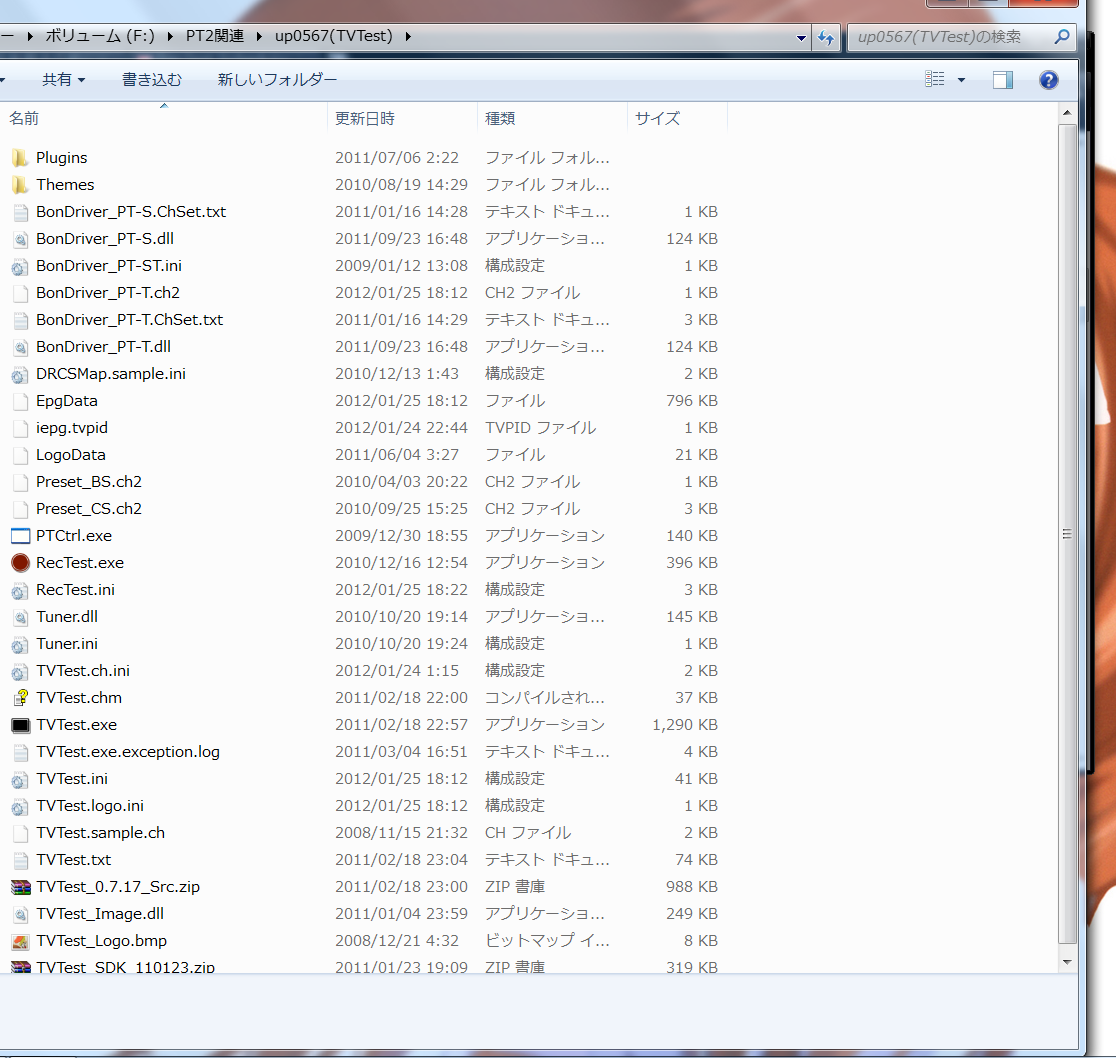The image size is (1116, 1058).
Task: Click the Help question mark icon
Action: coord(1048,80)
